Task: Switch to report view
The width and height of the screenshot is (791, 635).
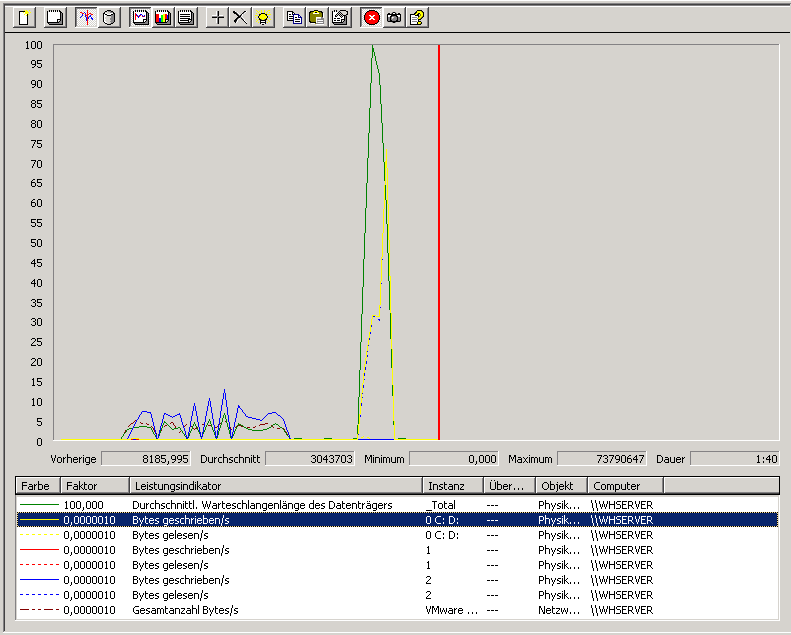Action: pyautogui.click(x=186, y=18)
